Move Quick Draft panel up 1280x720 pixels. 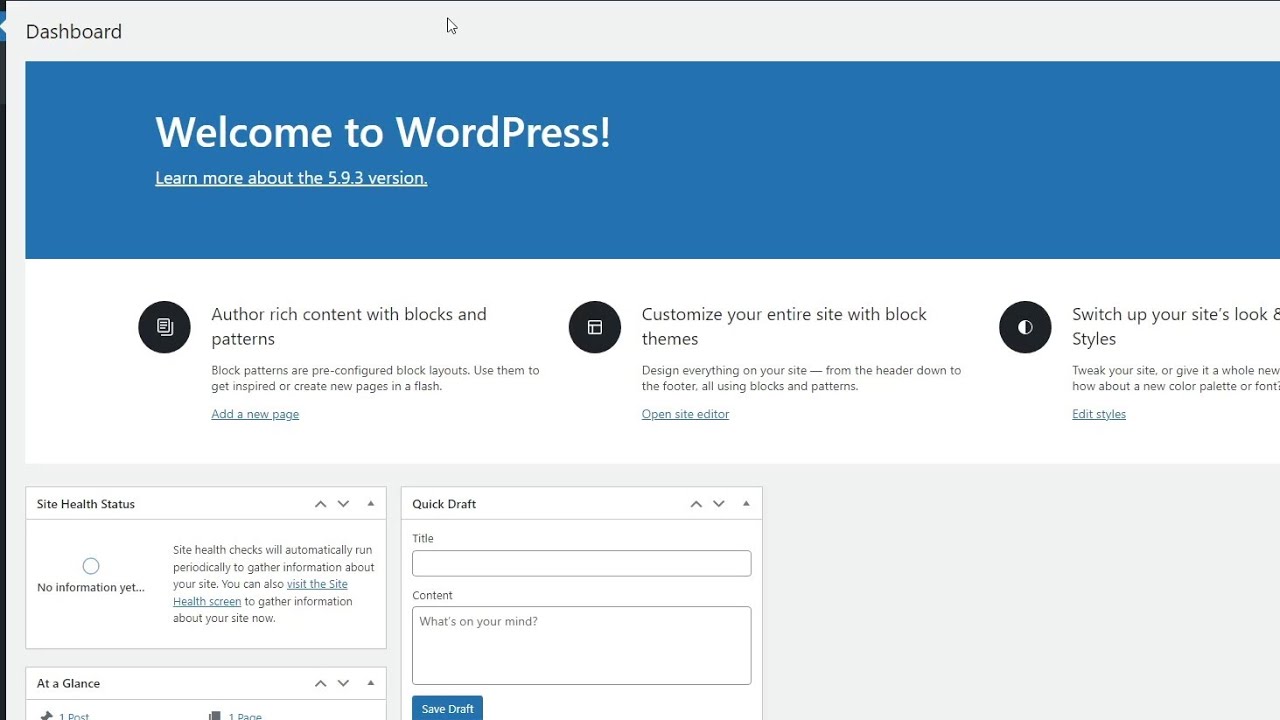[x=696, y=504]
